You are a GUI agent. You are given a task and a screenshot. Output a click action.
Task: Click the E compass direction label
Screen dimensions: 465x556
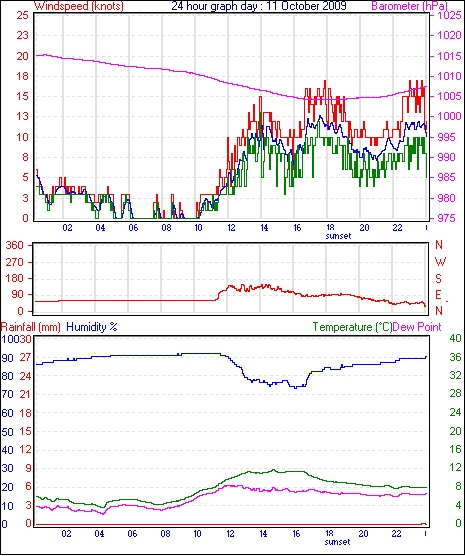[439, 295]
